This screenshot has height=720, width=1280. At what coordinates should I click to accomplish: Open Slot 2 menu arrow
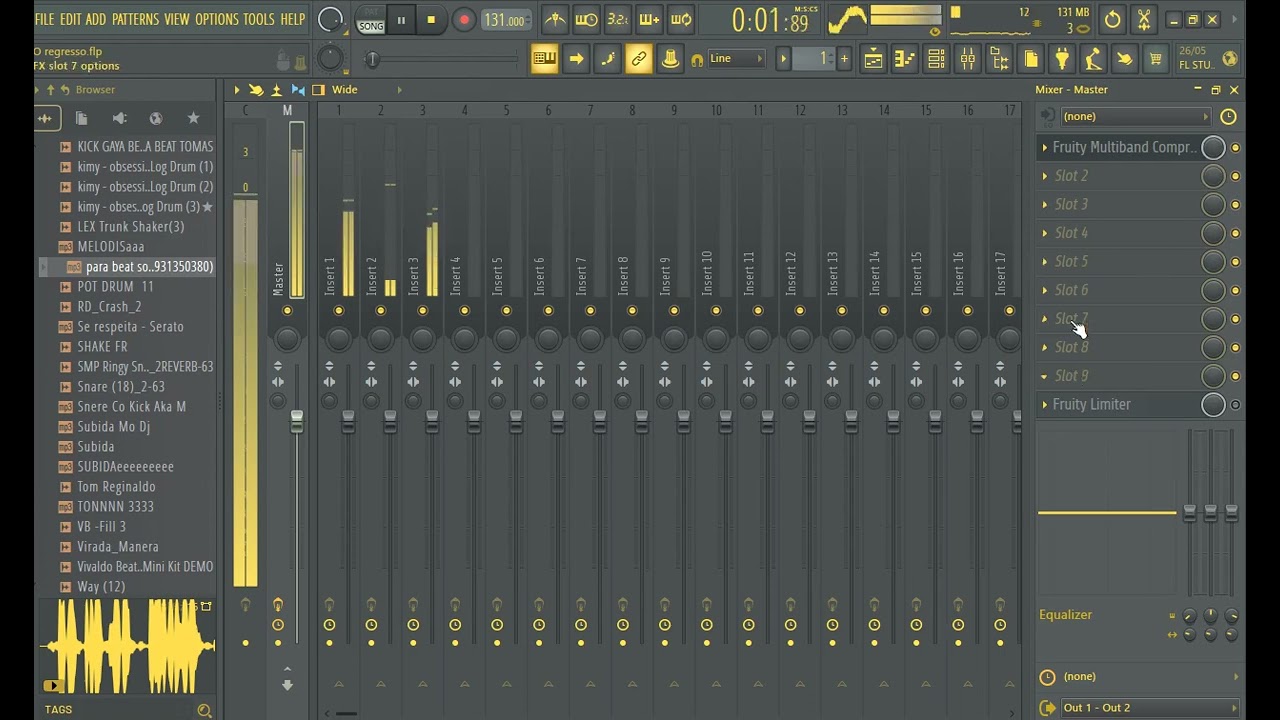(1044, 176)
